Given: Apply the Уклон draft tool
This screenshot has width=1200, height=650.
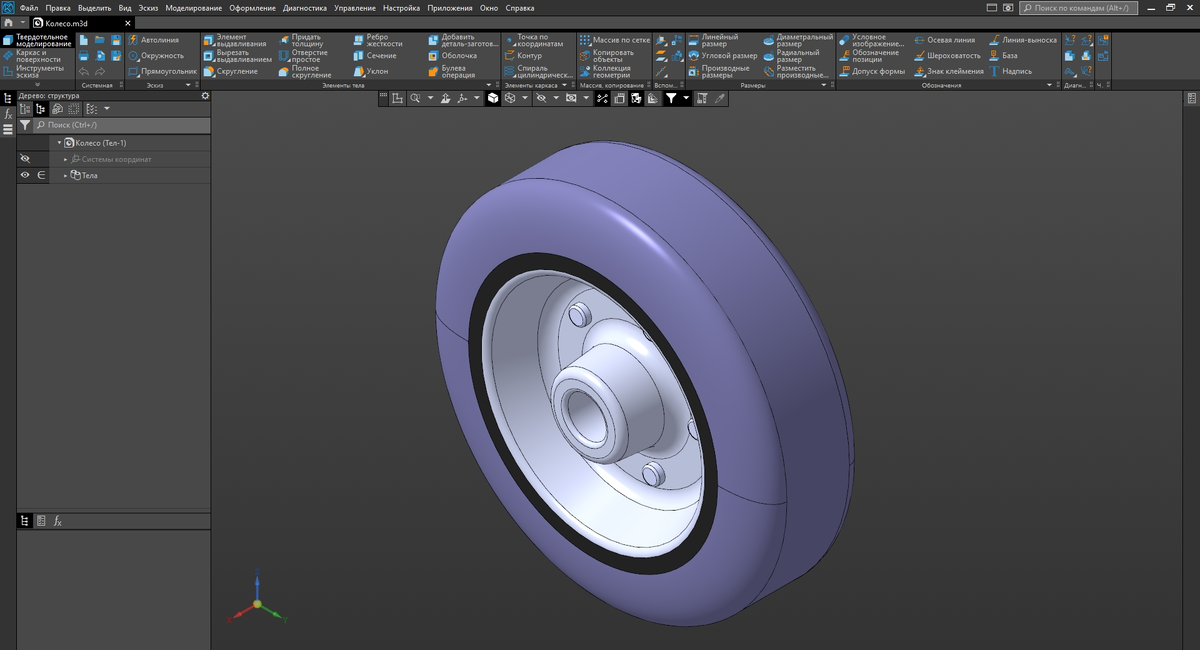Looking at the screenshot, I should (x=370, y=72).
